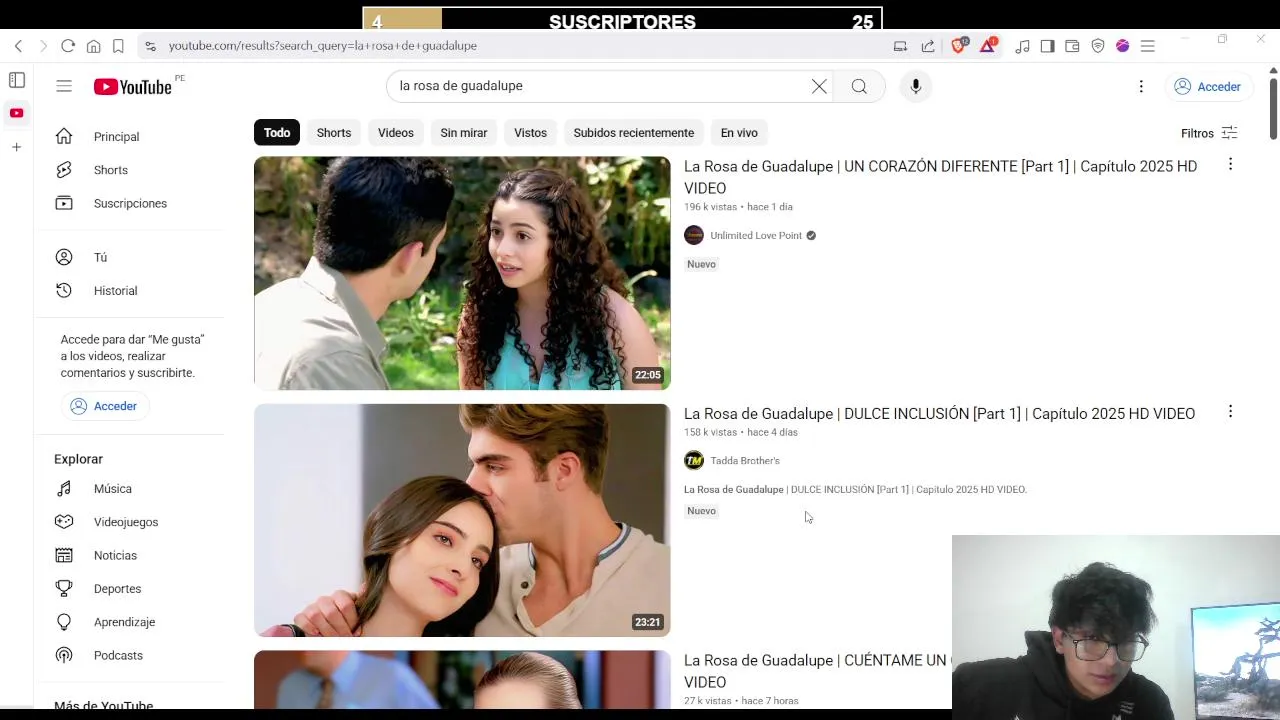Bookmark this page icon
The height and width of the screenshot is (720, 1280).
(118, 46)
